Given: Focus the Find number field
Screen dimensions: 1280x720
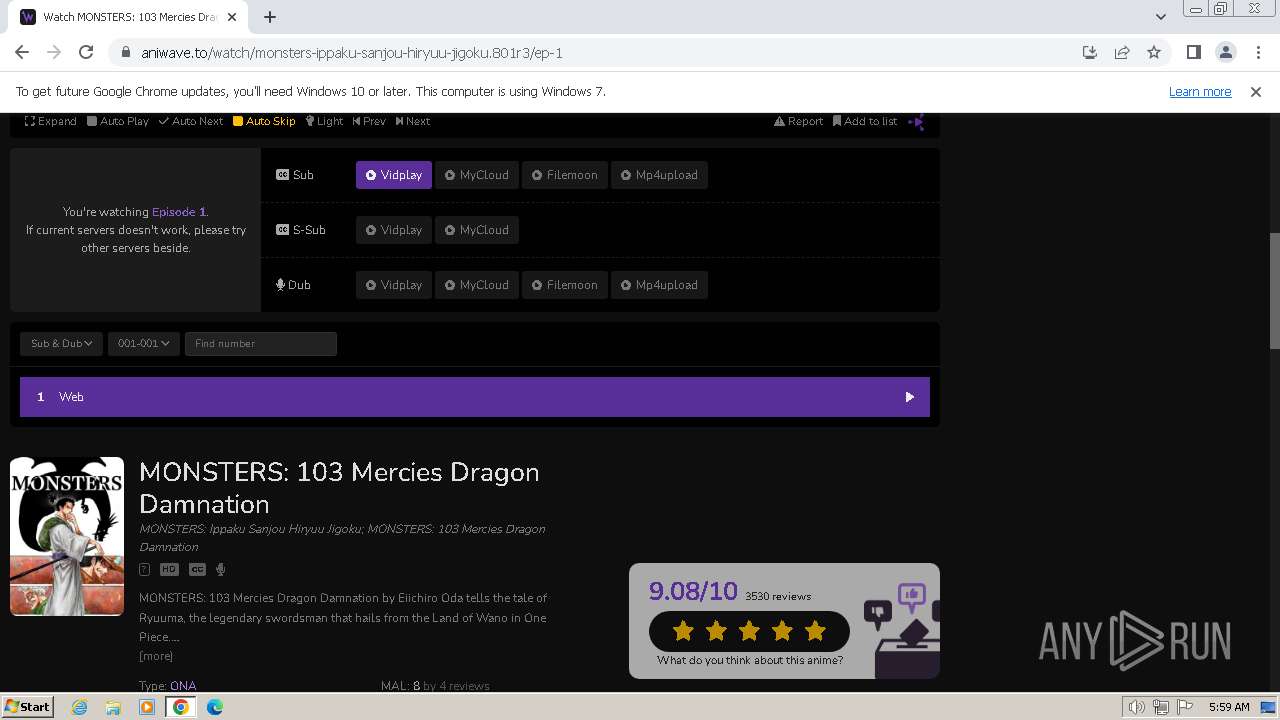Looking at the screenshot, I should pyautogui.click(x=261, y=344).
